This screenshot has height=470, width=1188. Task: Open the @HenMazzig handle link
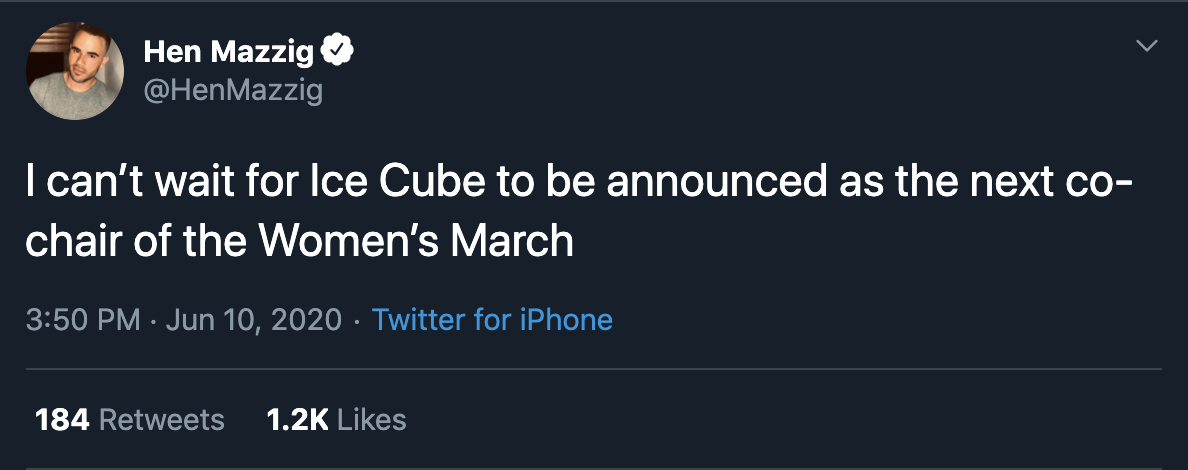pyautogui.click(x=233, y=91)
